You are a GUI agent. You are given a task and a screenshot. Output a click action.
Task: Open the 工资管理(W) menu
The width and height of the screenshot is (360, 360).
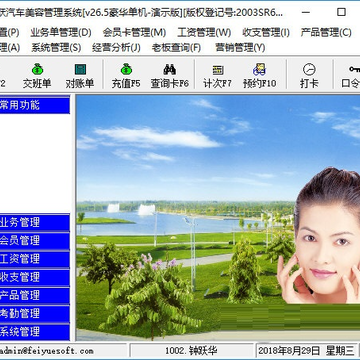pos(204,33)
